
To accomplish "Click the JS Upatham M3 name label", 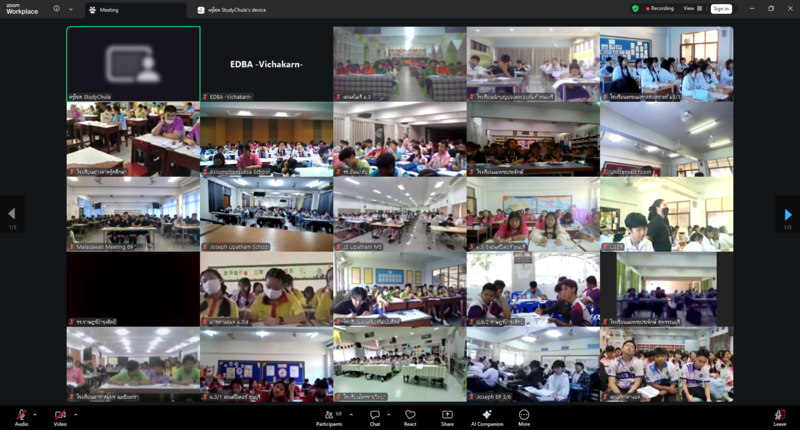I will [362, 247].
